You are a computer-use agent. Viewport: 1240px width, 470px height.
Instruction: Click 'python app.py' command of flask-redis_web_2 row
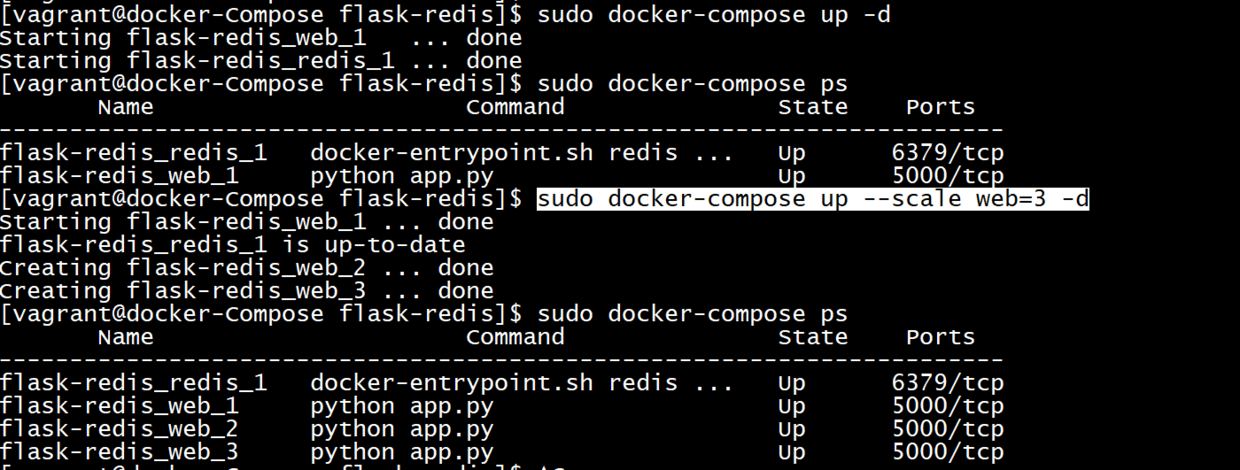402,429
